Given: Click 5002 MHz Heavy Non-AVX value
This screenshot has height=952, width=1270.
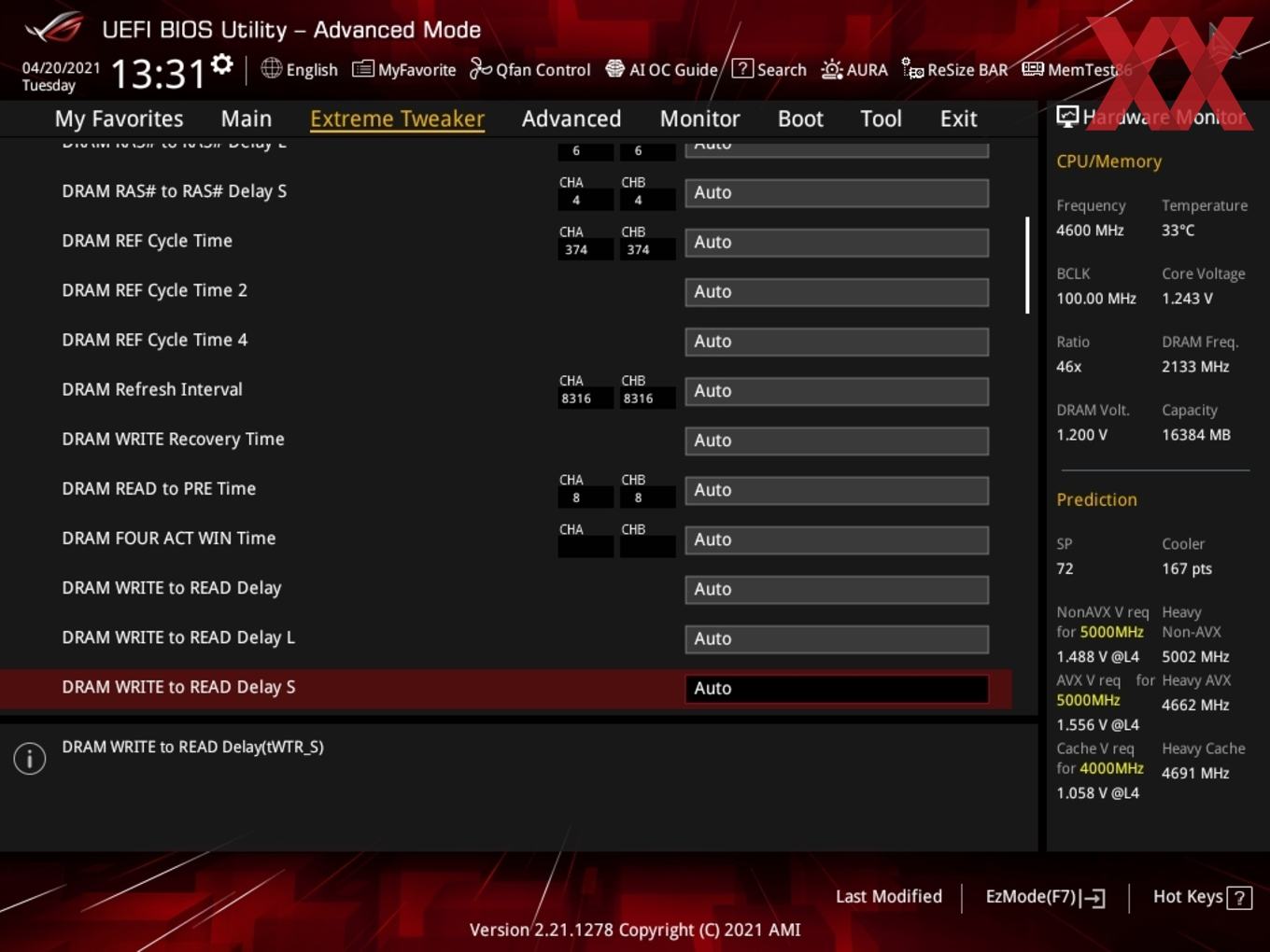Looking at the screenshot, I should tap(1195, 656).
